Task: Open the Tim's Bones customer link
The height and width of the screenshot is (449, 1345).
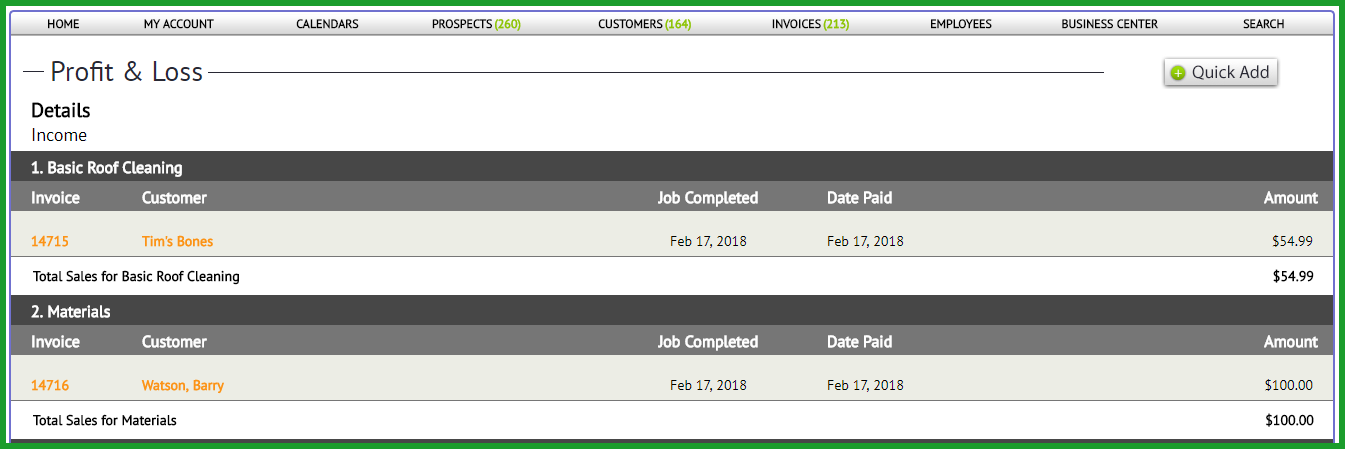Action: click(177, 241)
